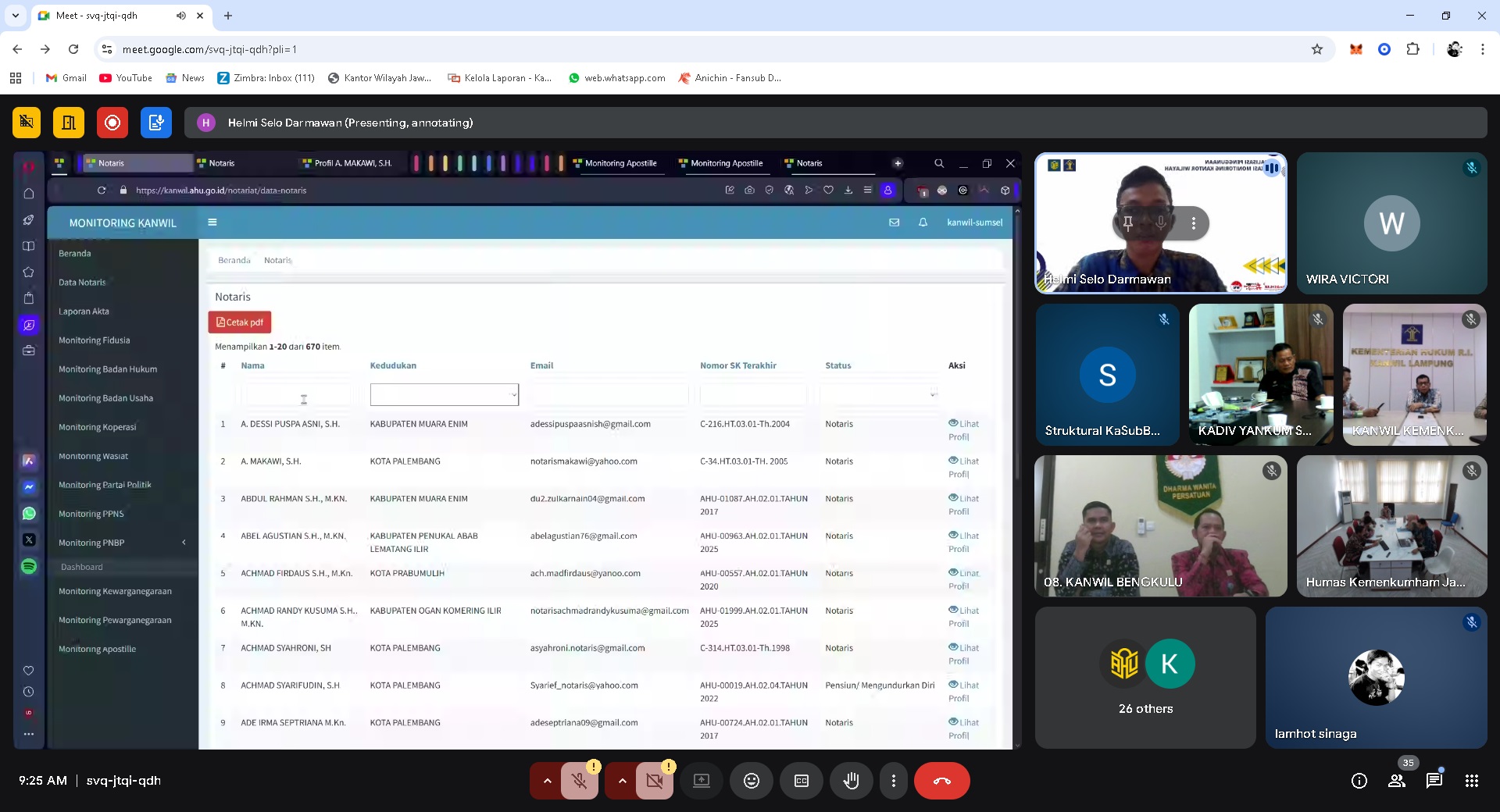Open meeting details info icon
This screenshot has height=812, width=1500.
(x=1359, y=781)
